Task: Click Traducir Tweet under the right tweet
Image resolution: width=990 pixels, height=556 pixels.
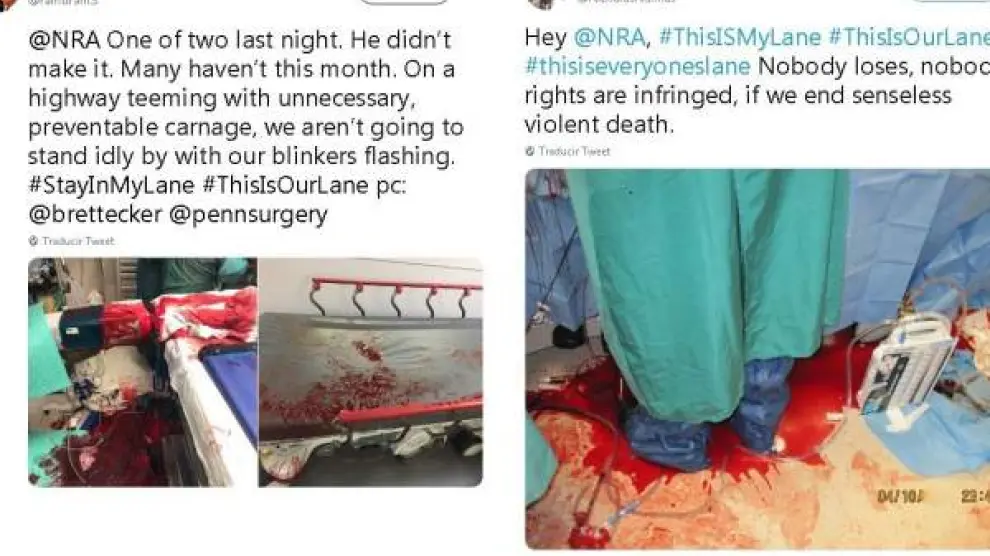Action: pyautogui.click(x=575, y=151)
